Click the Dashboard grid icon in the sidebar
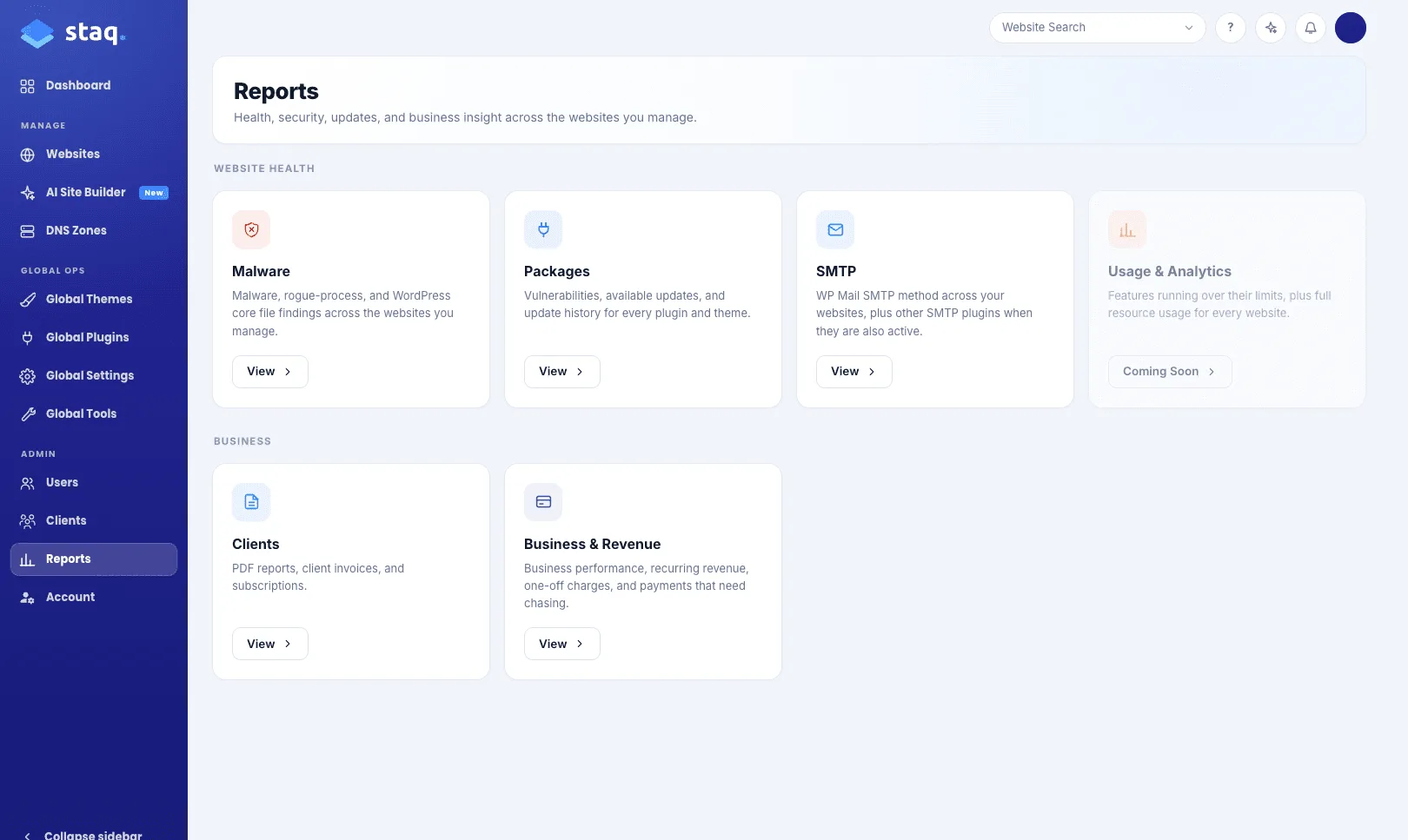 click(x=28, y=86)
